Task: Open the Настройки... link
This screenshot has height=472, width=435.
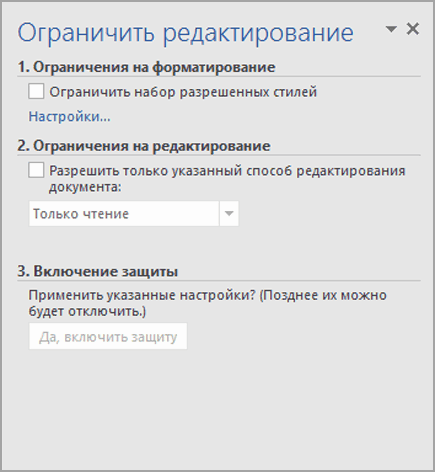Action: tap(69, 117)
